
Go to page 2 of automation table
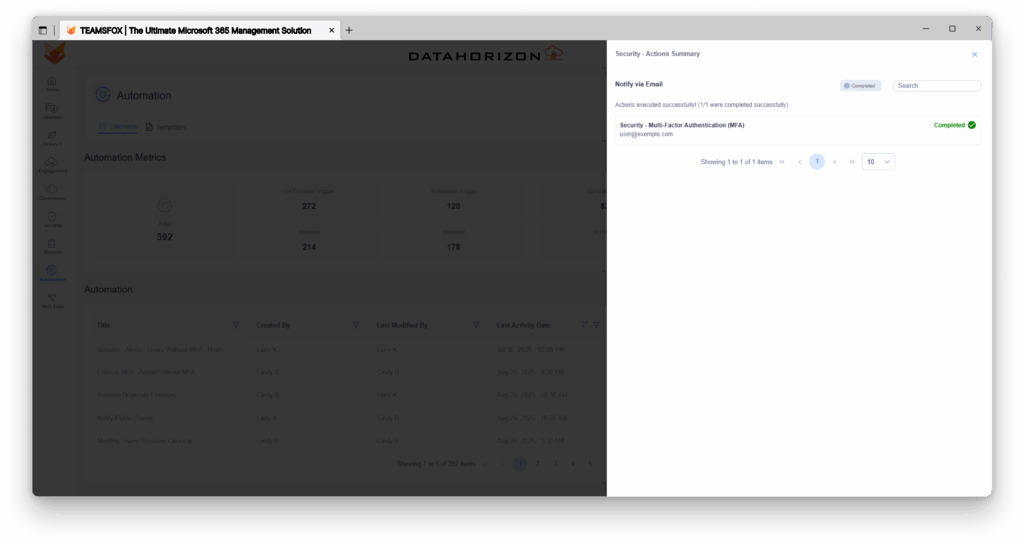click(537, 464)
